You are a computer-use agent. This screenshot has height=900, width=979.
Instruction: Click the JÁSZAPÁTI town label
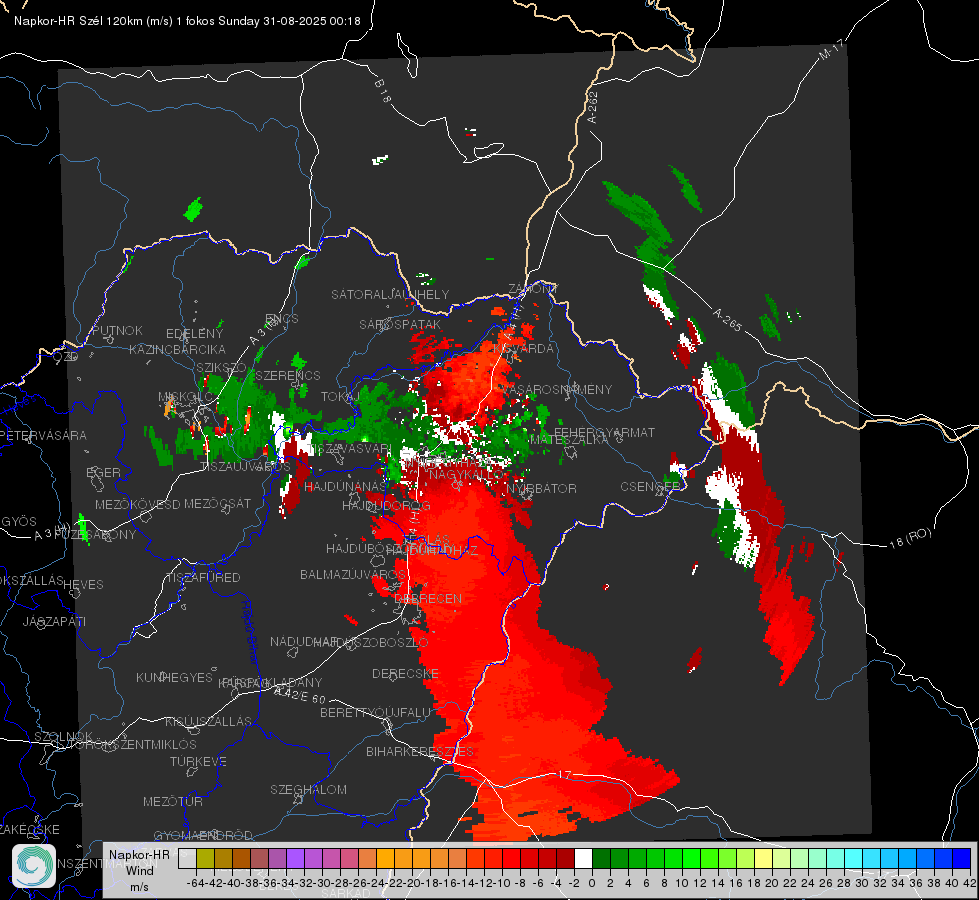[x=54, y=621]
